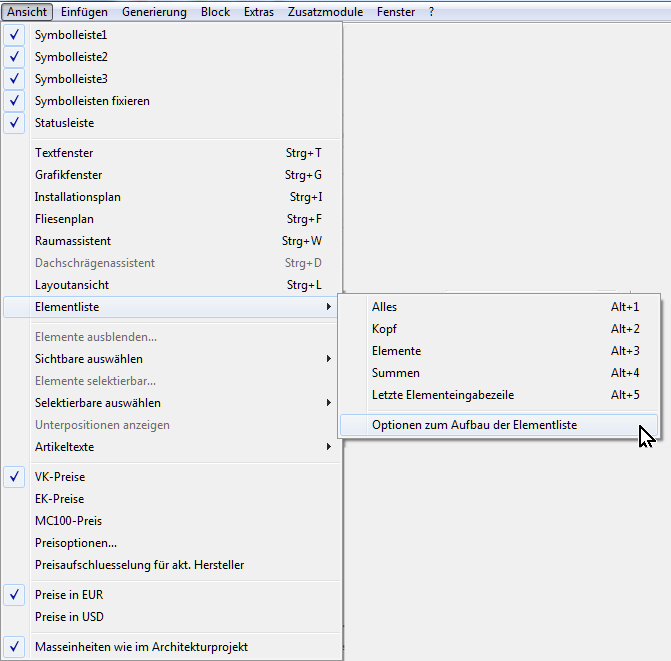
Task: Launch the Raumassistent
Action: 72,241
